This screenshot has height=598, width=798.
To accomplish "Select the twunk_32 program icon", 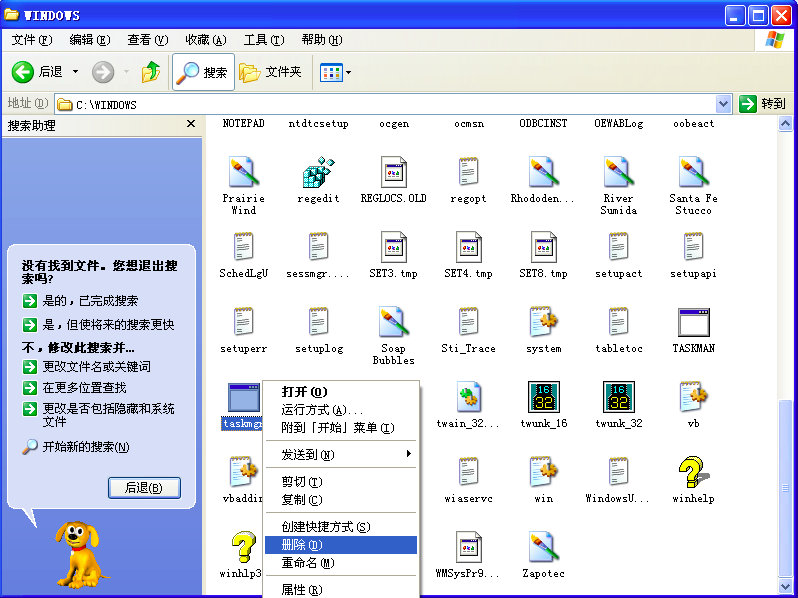I will pyautogui.click(x=618, y=396).
